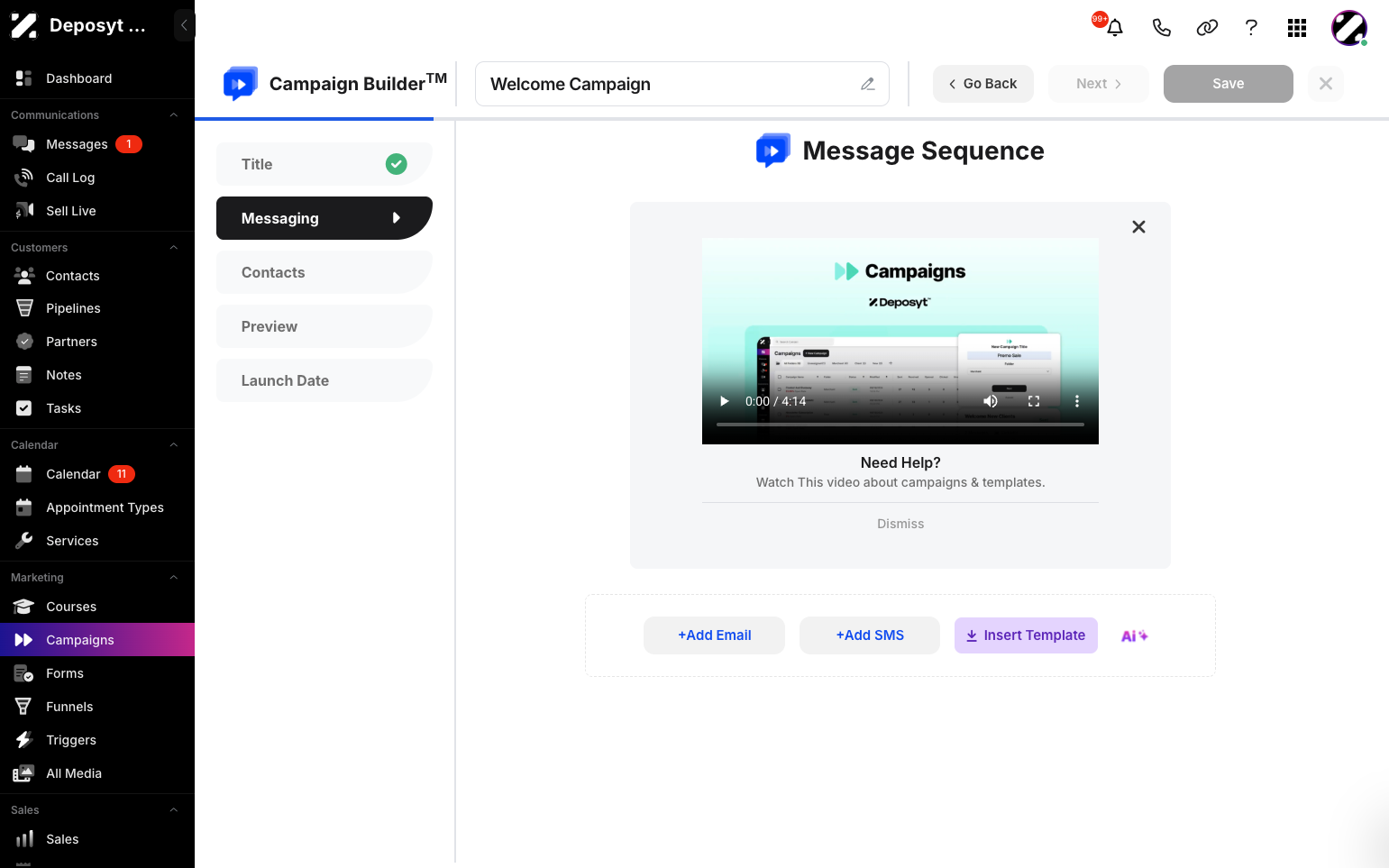Open the apps grid menu

pos(1297,28)
